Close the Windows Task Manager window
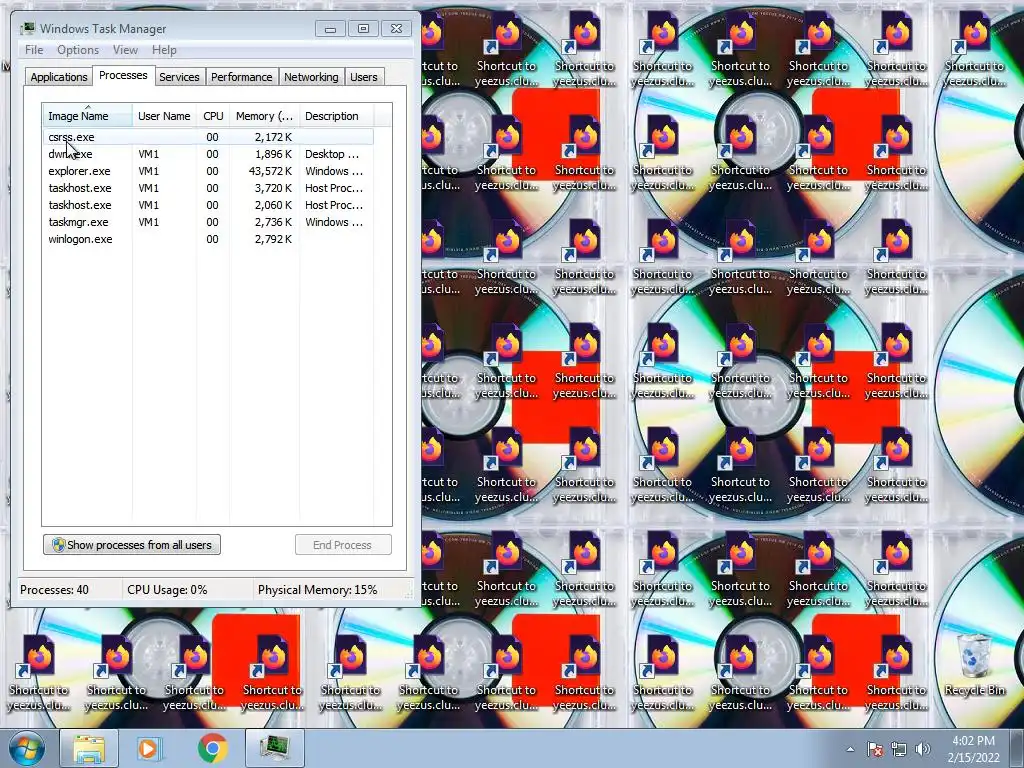 point(396,29)
